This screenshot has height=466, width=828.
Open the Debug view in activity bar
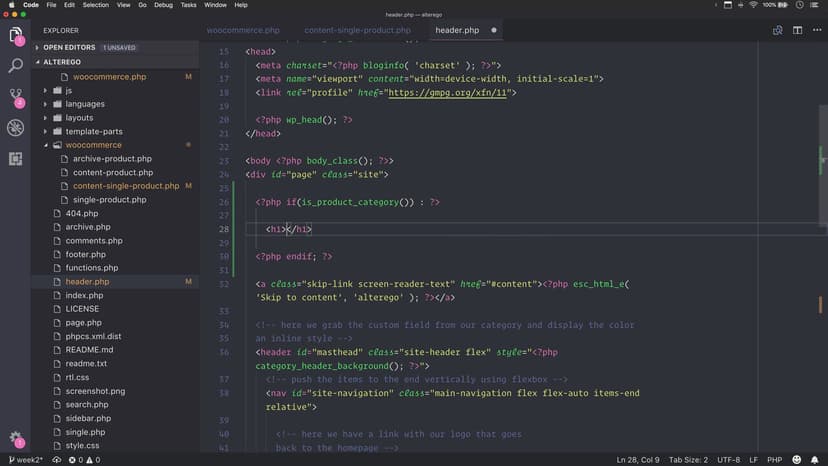16,128
